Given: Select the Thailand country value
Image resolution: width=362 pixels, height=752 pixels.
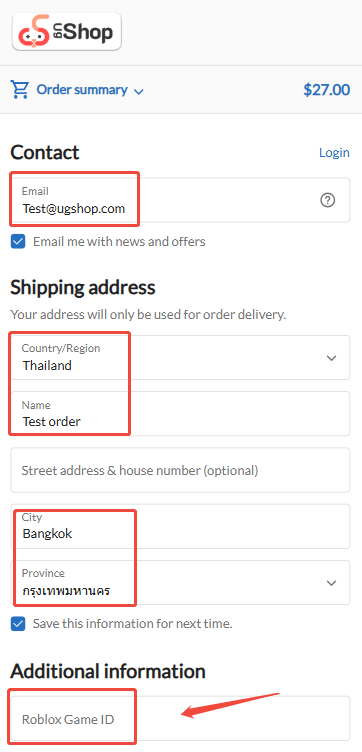Looking at the screenshot, I should [47, 365].
